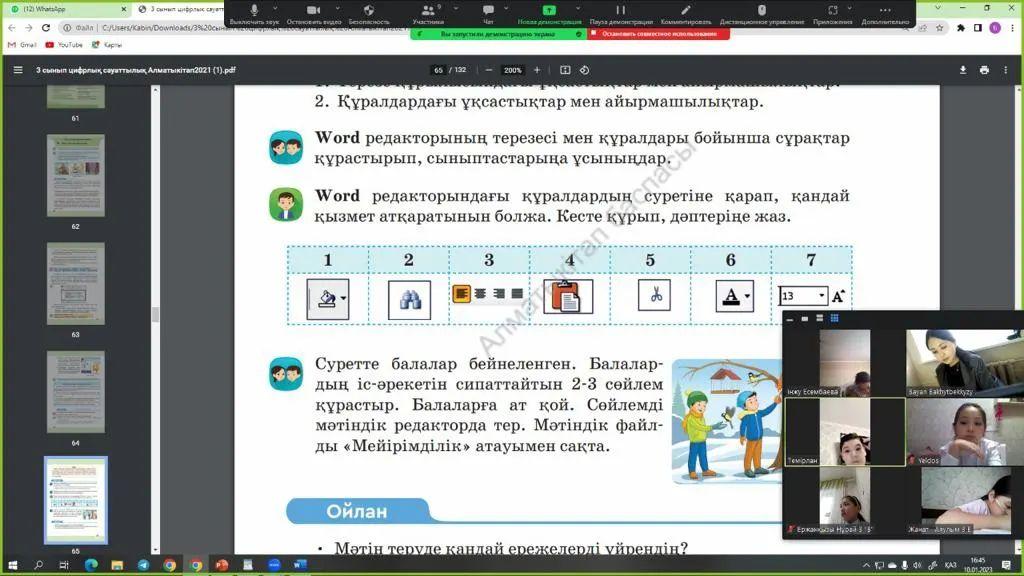
Task: Click the PDF page number field
Action: (x=438, y=70)
